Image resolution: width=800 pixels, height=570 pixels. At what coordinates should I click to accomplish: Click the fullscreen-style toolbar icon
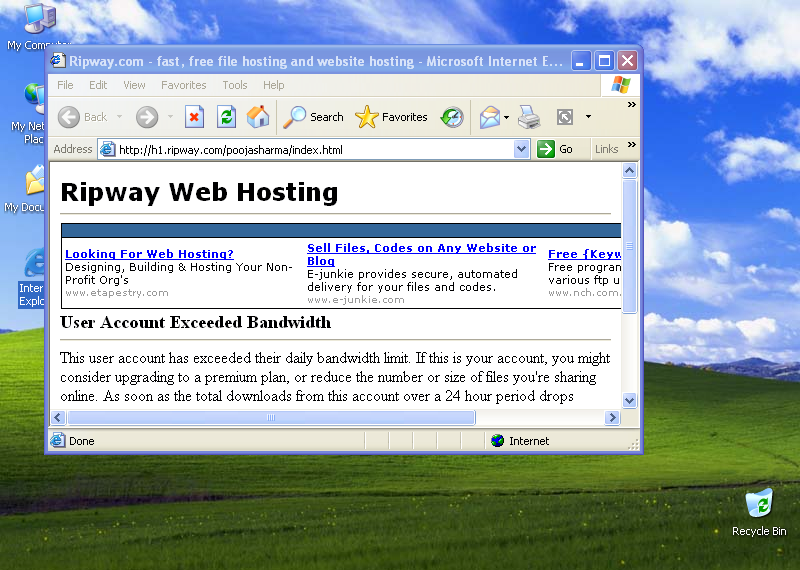(565, 117)
